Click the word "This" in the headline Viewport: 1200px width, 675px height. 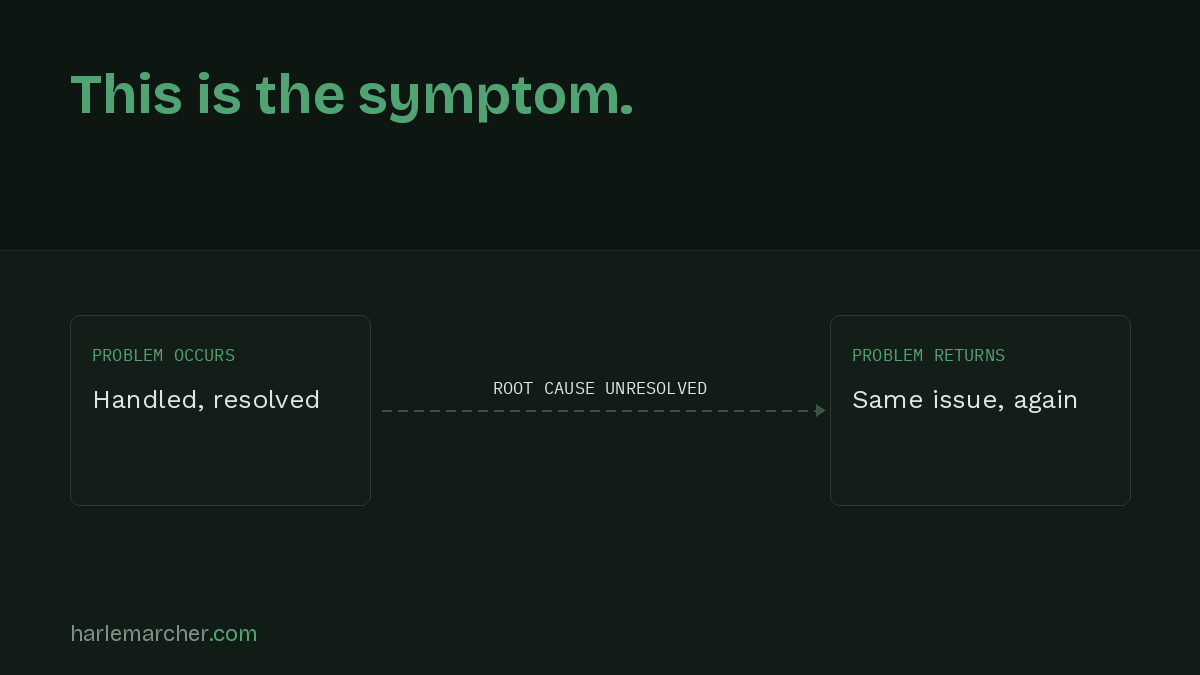[126, 95]
